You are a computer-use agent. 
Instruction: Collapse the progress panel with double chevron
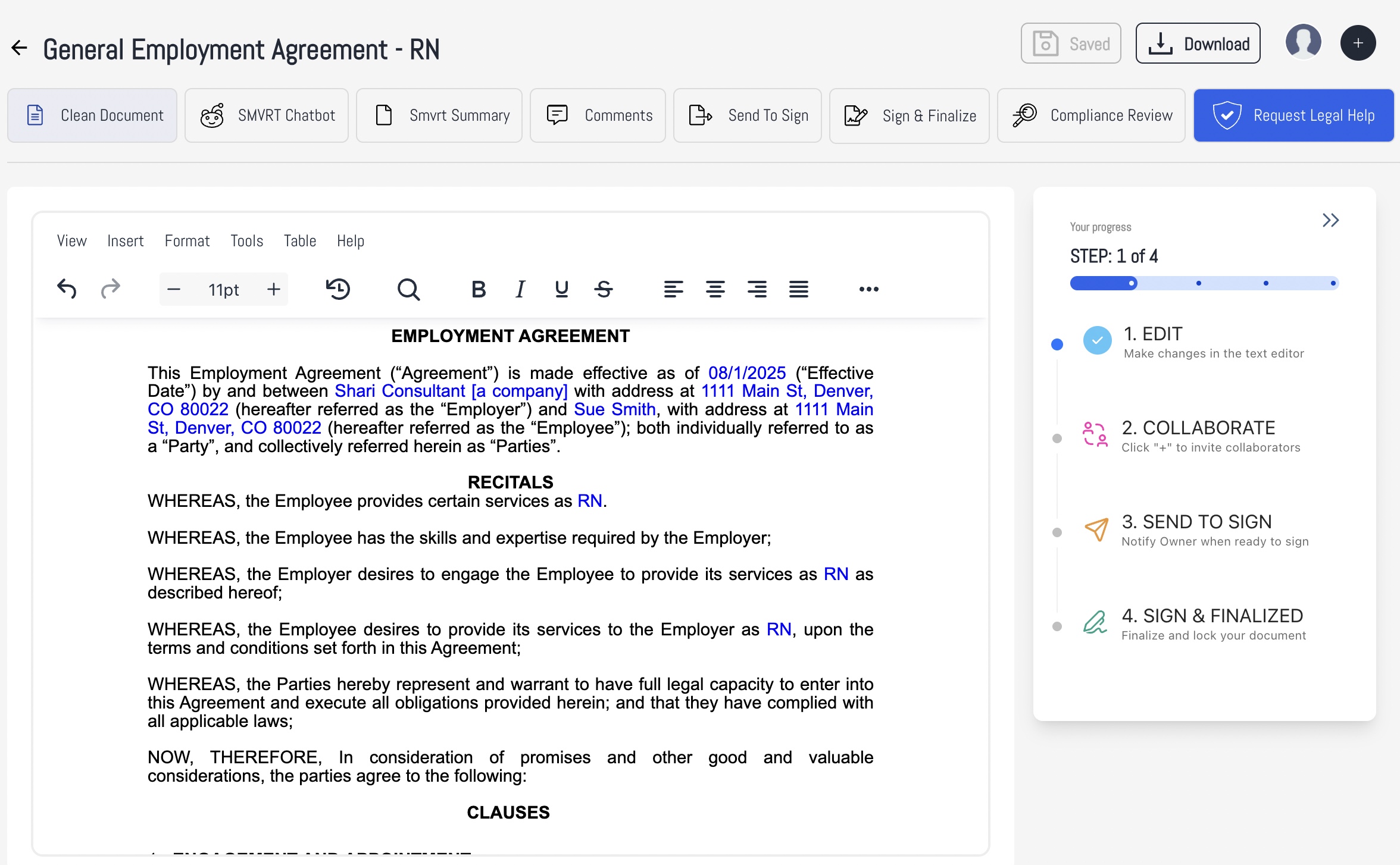[x=1330, y=220]
